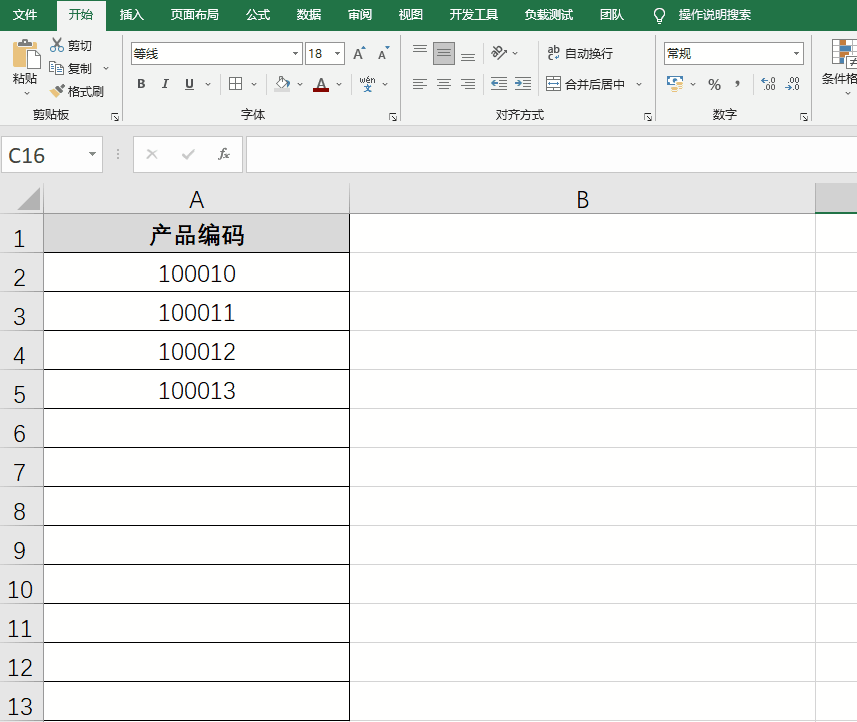Decrease decimal places
Image resolution: width=857 pixels, height=722 pixels.
[793, 84]
